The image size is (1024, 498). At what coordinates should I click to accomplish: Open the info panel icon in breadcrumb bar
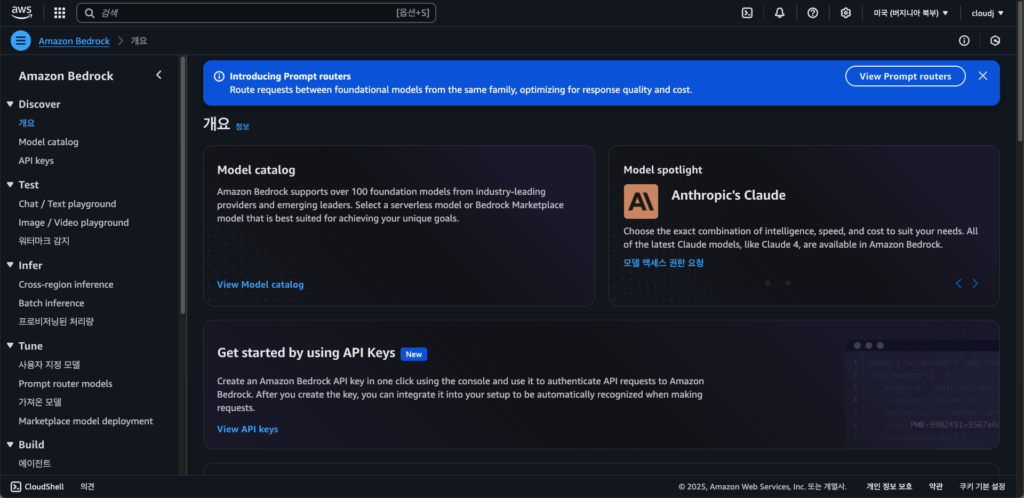tap(964, 40)
